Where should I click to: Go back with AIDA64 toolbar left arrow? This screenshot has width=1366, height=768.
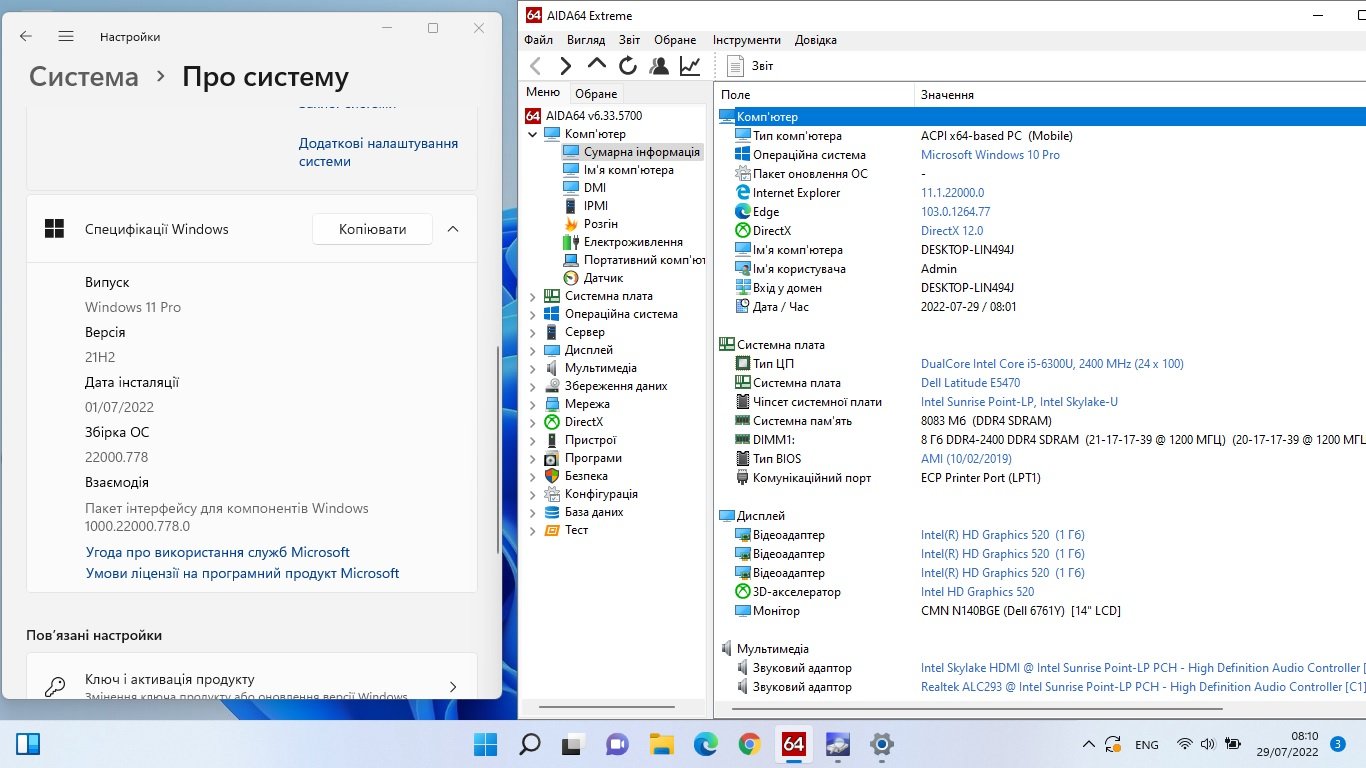tap(535, 66)
